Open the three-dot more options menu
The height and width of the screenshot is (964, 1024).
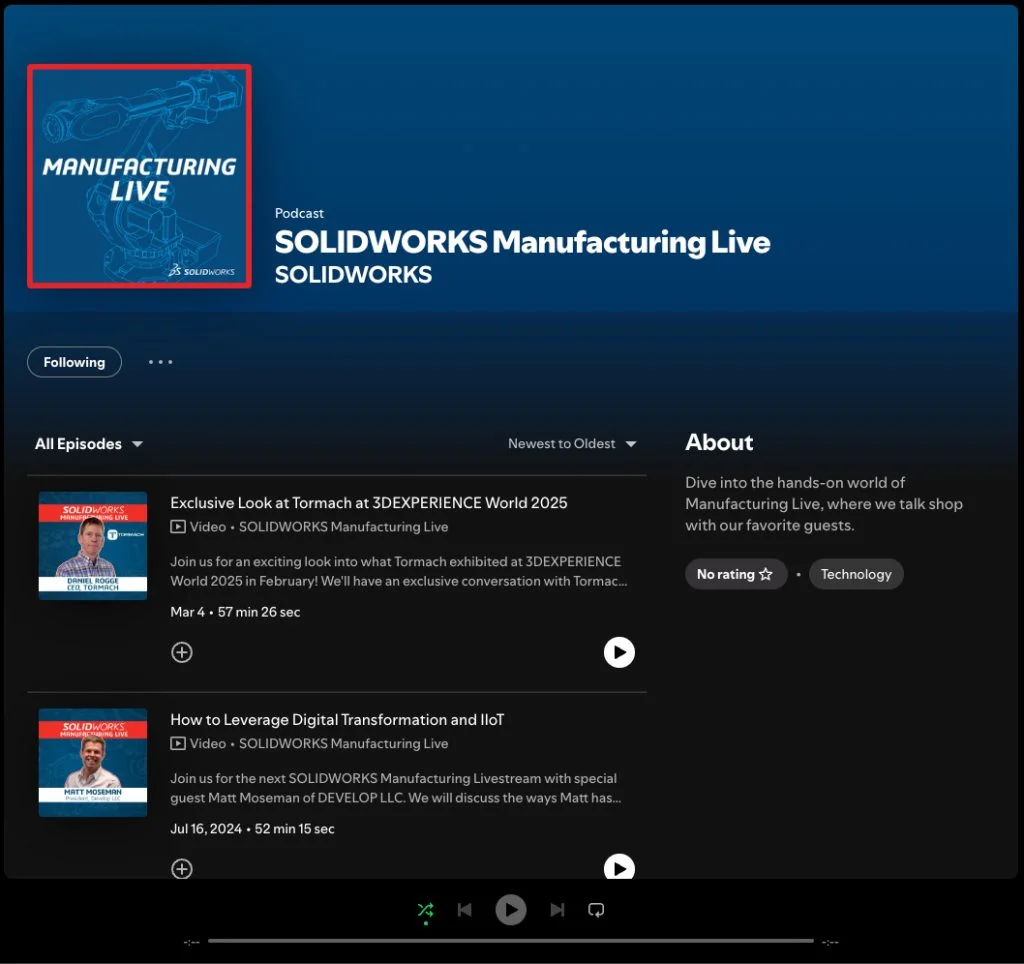click(x=160, y=362)
